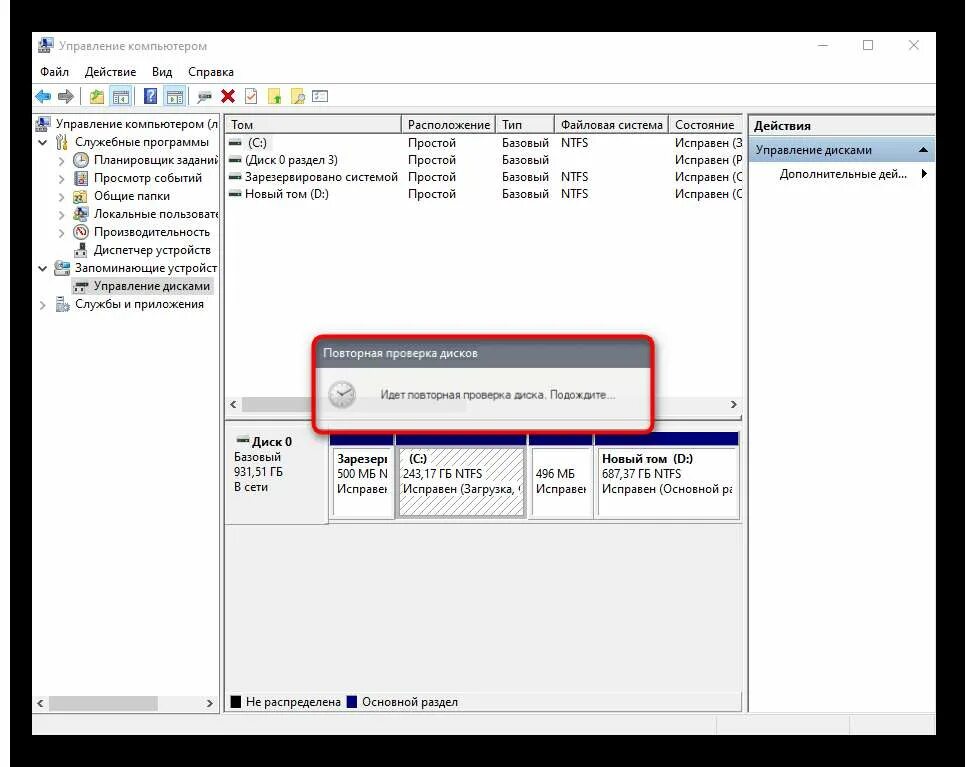The height and width of the screenshot is (767, 968).
Task: Click the drive icon beside Новый том (D:) row
Action: tap(235, 194)
